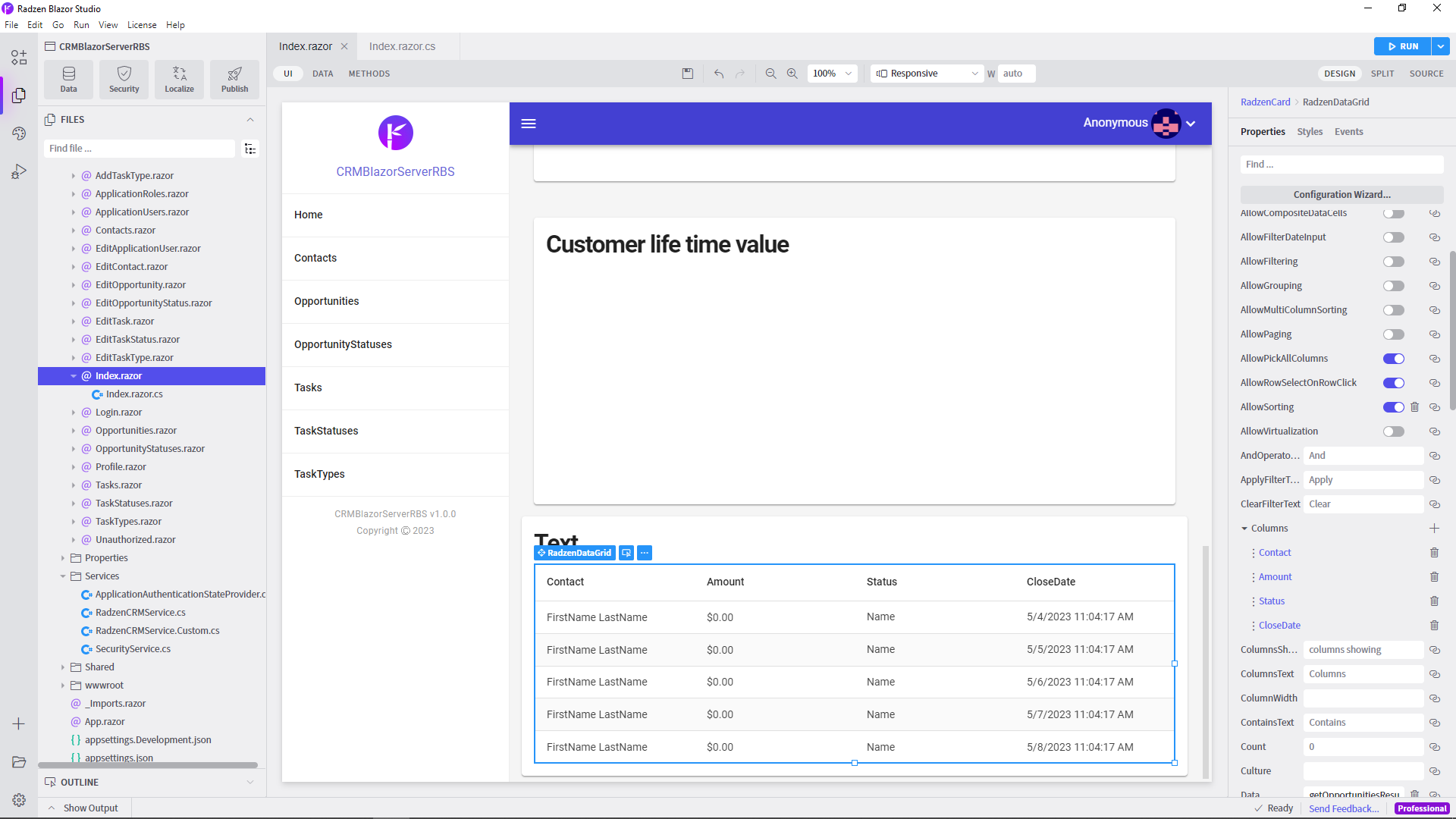Open the files icon in left sidebar
1456x819 pixels.
point(19,95)
